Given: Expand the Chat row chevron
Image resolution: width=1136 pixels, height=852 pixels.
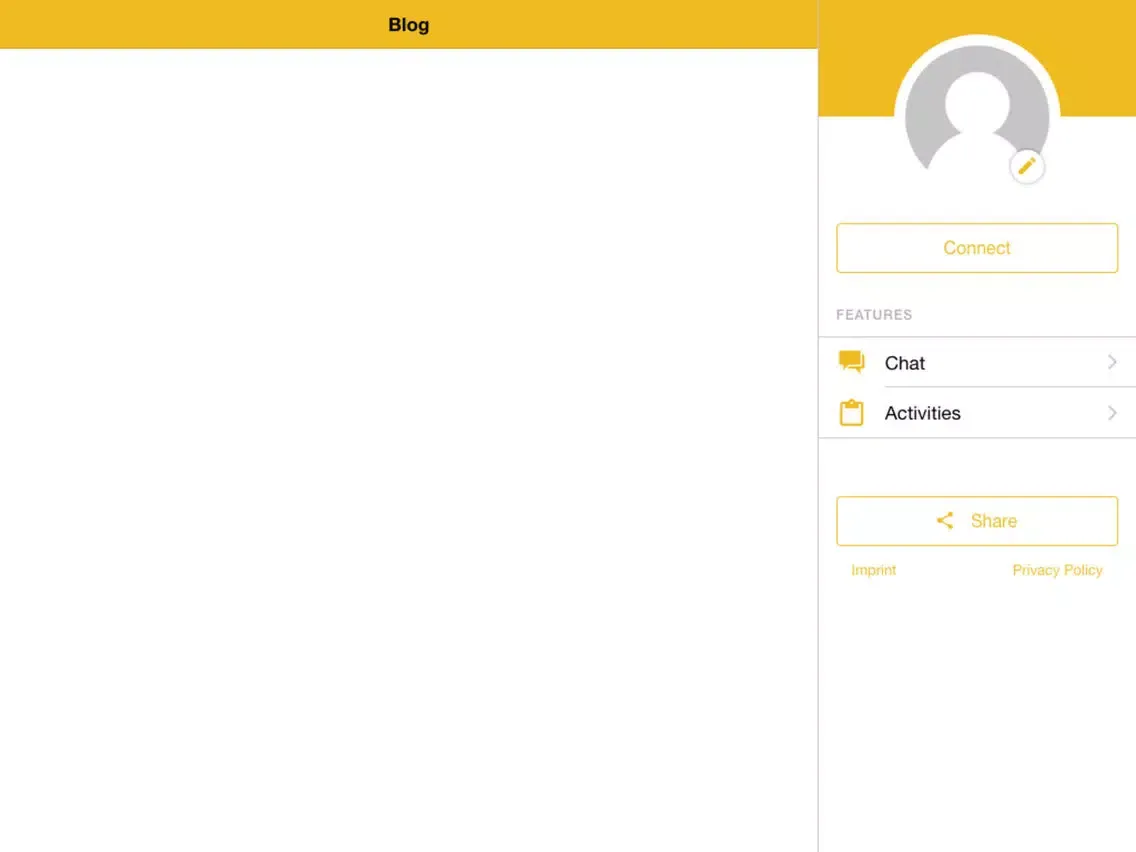Looking at the screenshot, I should (1112, 362).
